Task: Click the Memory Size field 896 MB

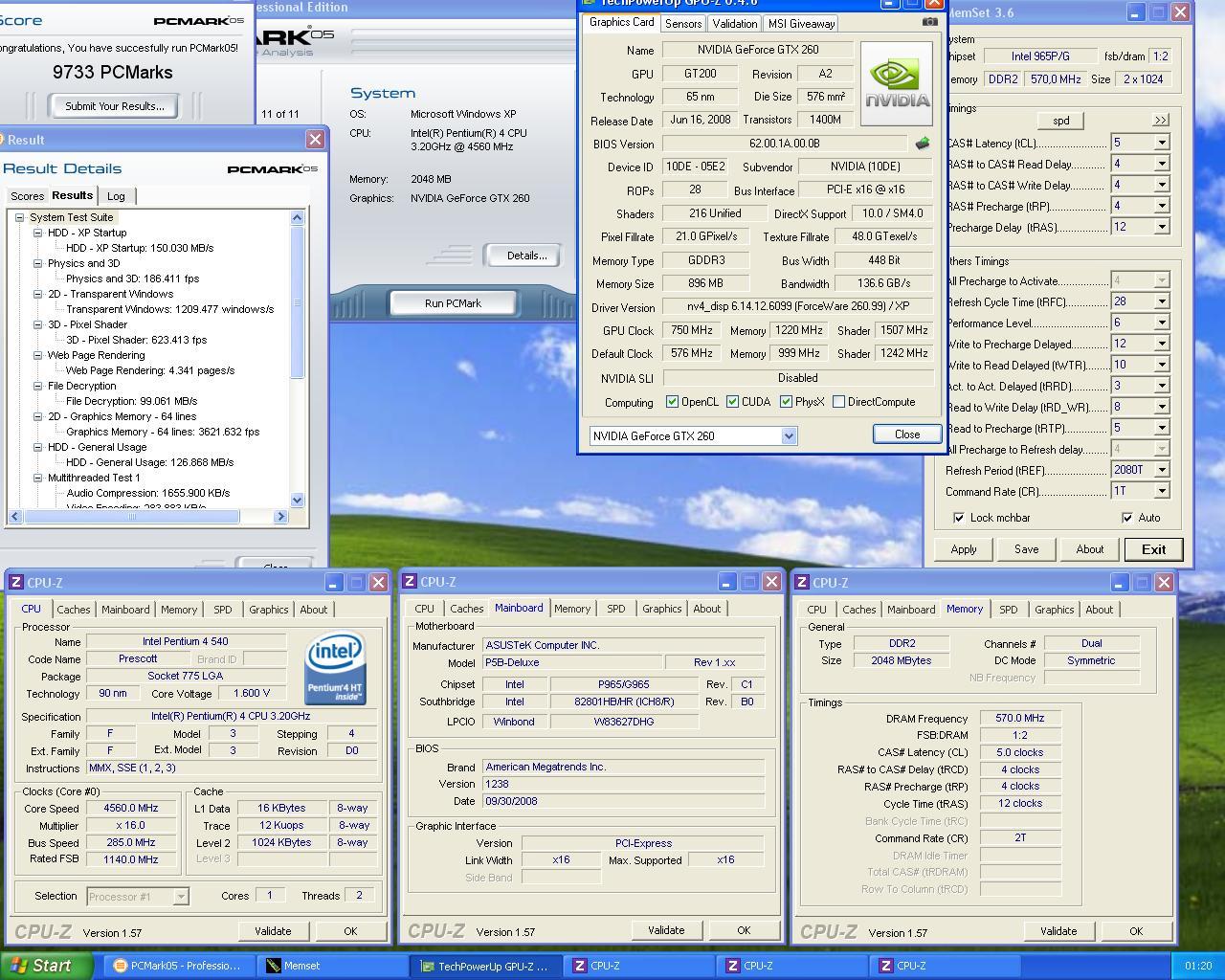Action: (705, 284)
